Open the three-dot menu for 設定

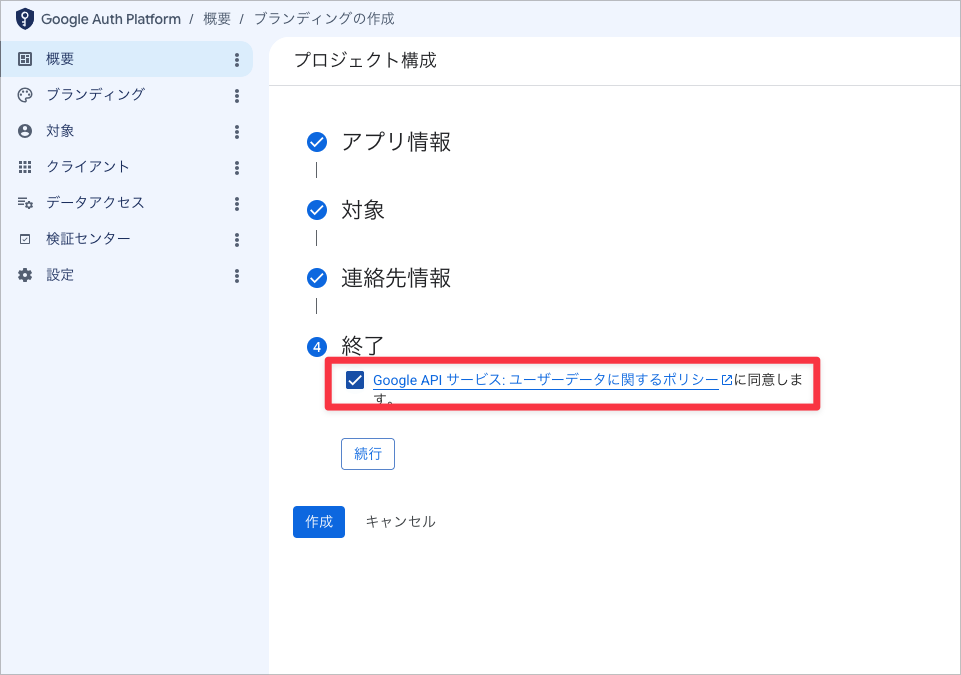(x=237, y=276)
